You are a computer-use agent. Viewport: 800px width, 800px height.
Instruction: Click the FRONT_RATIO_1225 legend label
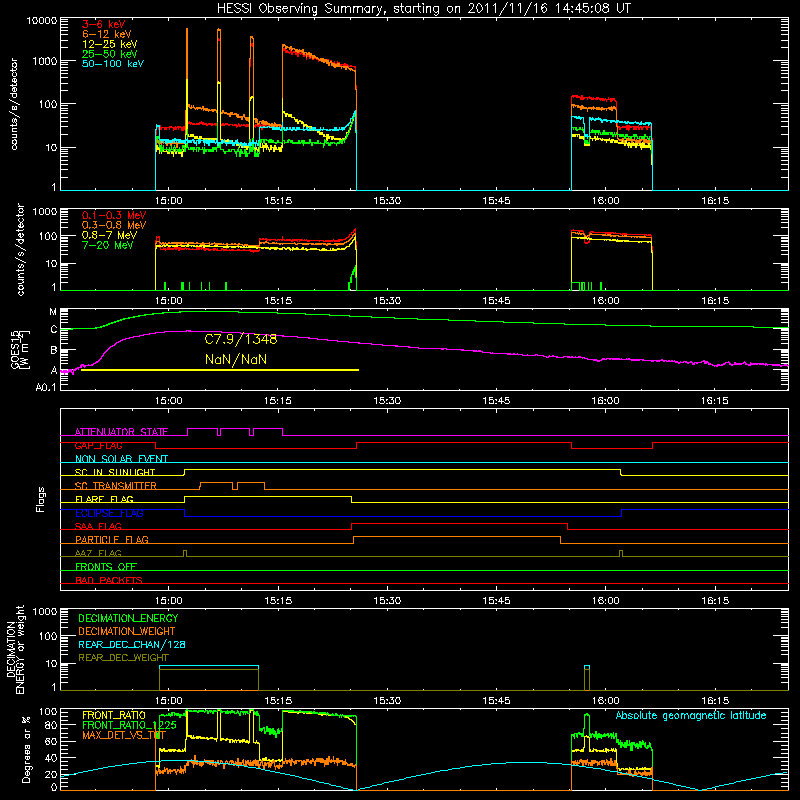pos(129,725)
